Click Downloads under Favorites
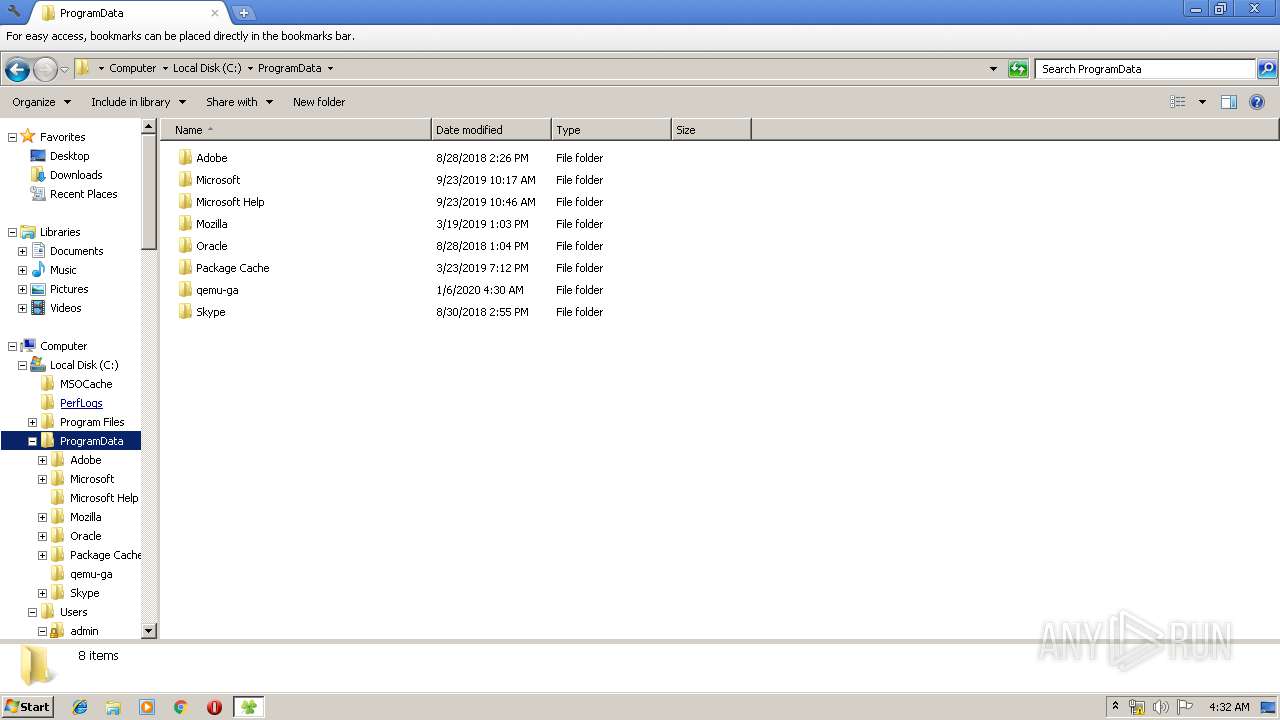 pyautogui.click(x=76, y=175)
